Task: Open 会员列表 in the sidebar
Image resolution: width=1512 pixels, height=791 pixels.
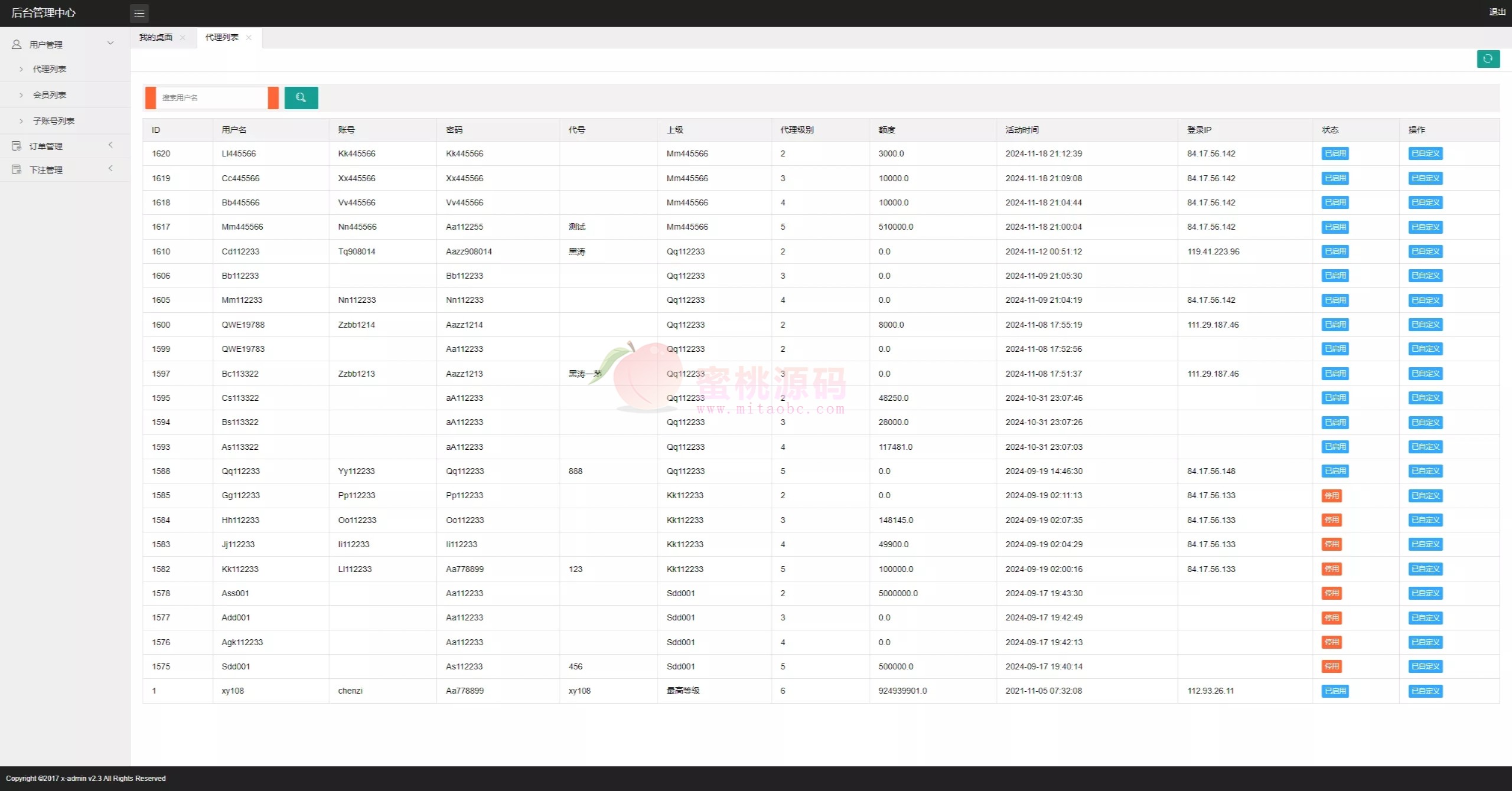Action: (50, 95)
